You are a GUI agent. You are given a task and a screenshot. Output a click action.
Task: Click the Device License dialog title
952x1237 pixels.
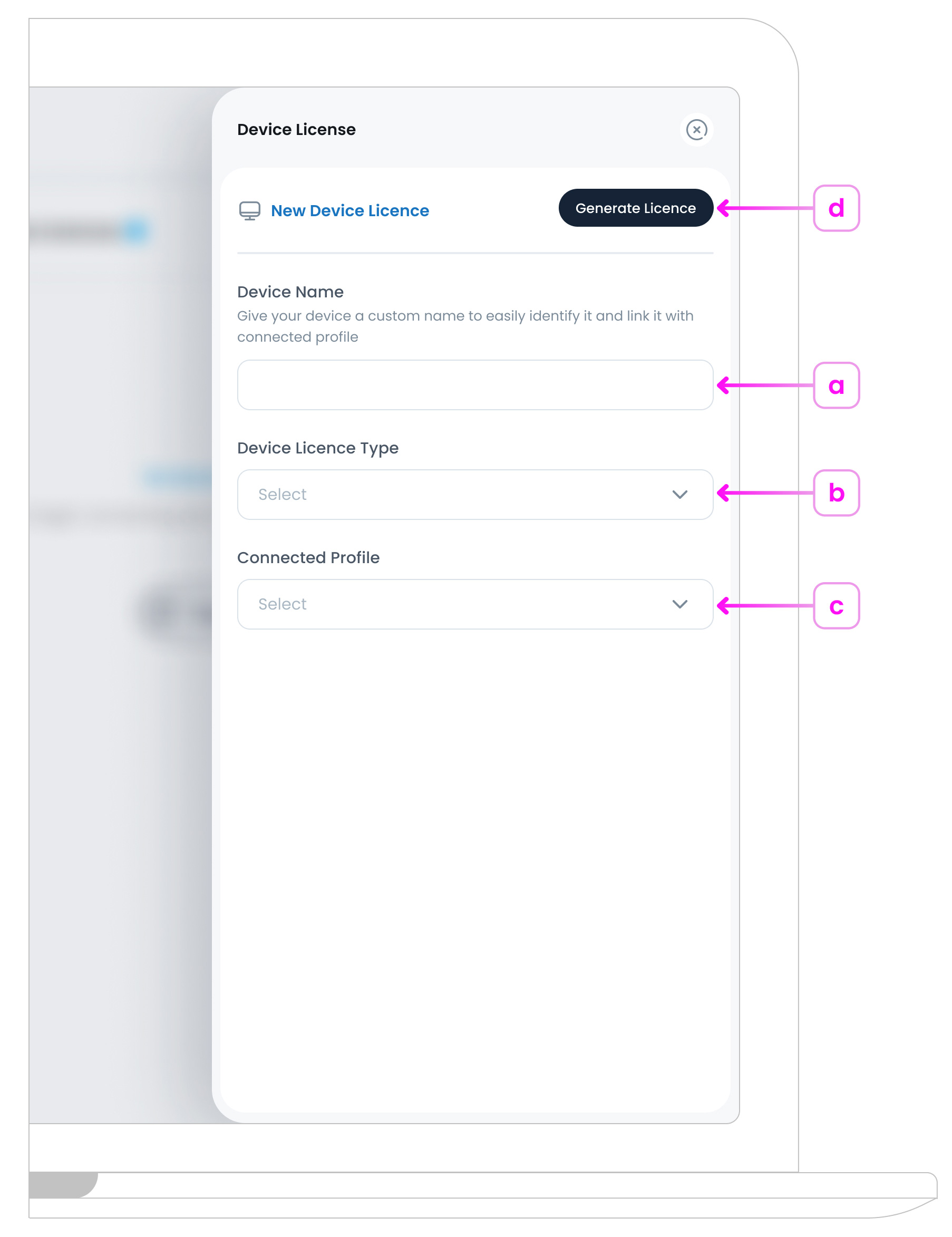tap(296, 129)
